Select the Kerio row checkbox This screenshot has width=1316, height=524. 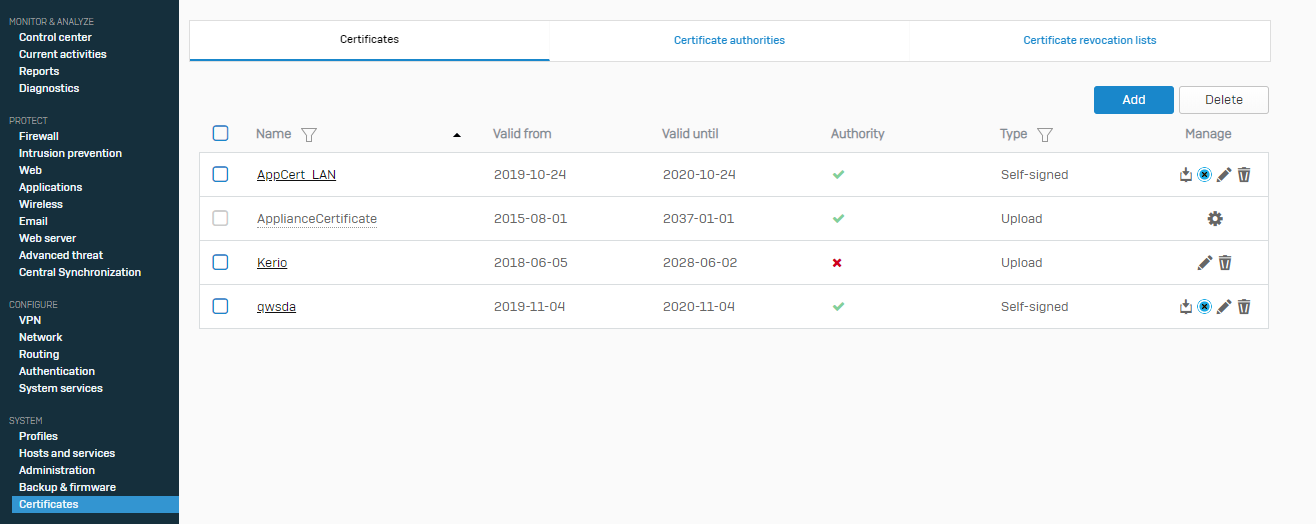pyautogui.click(x=221, y=262)
